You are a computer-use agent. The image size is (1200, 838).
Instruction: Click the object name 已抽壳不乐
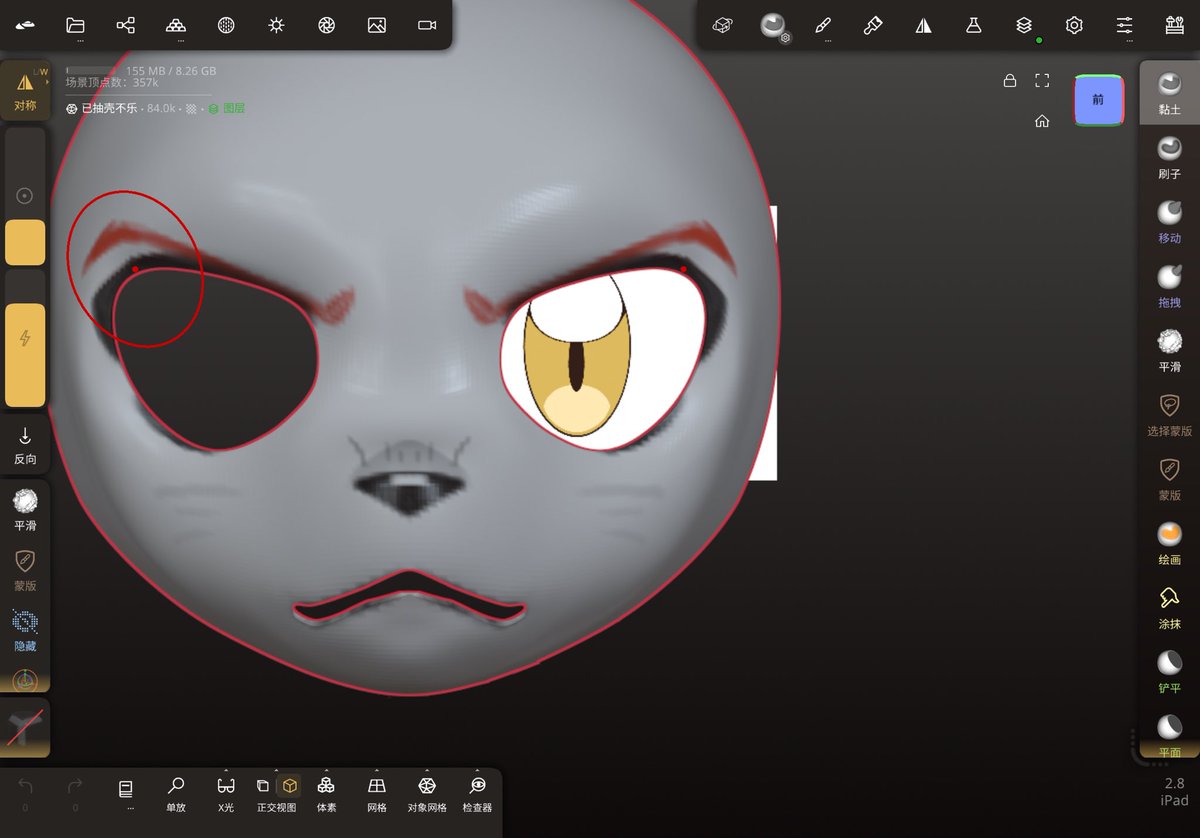(x=109, y=108)
